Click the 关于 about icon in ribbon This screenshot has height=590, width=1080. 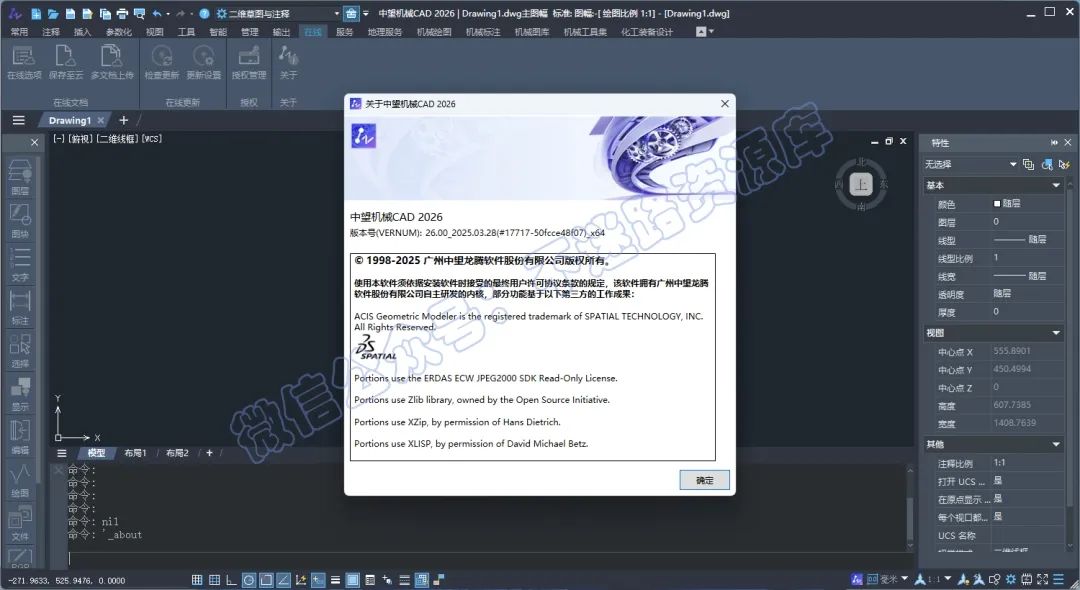[x=289, y=63]
